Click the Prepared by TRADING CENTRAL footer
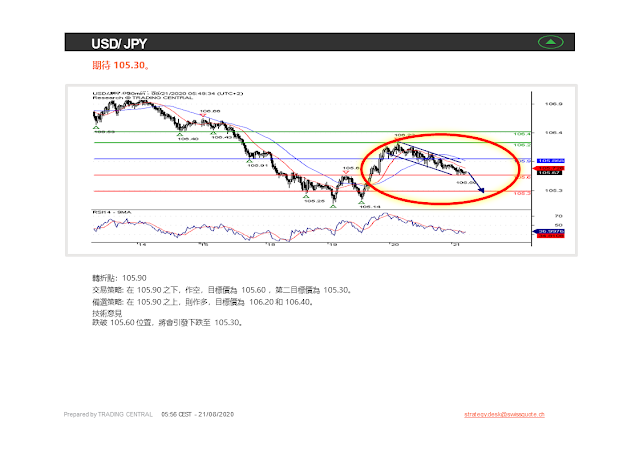 (108, 414)
